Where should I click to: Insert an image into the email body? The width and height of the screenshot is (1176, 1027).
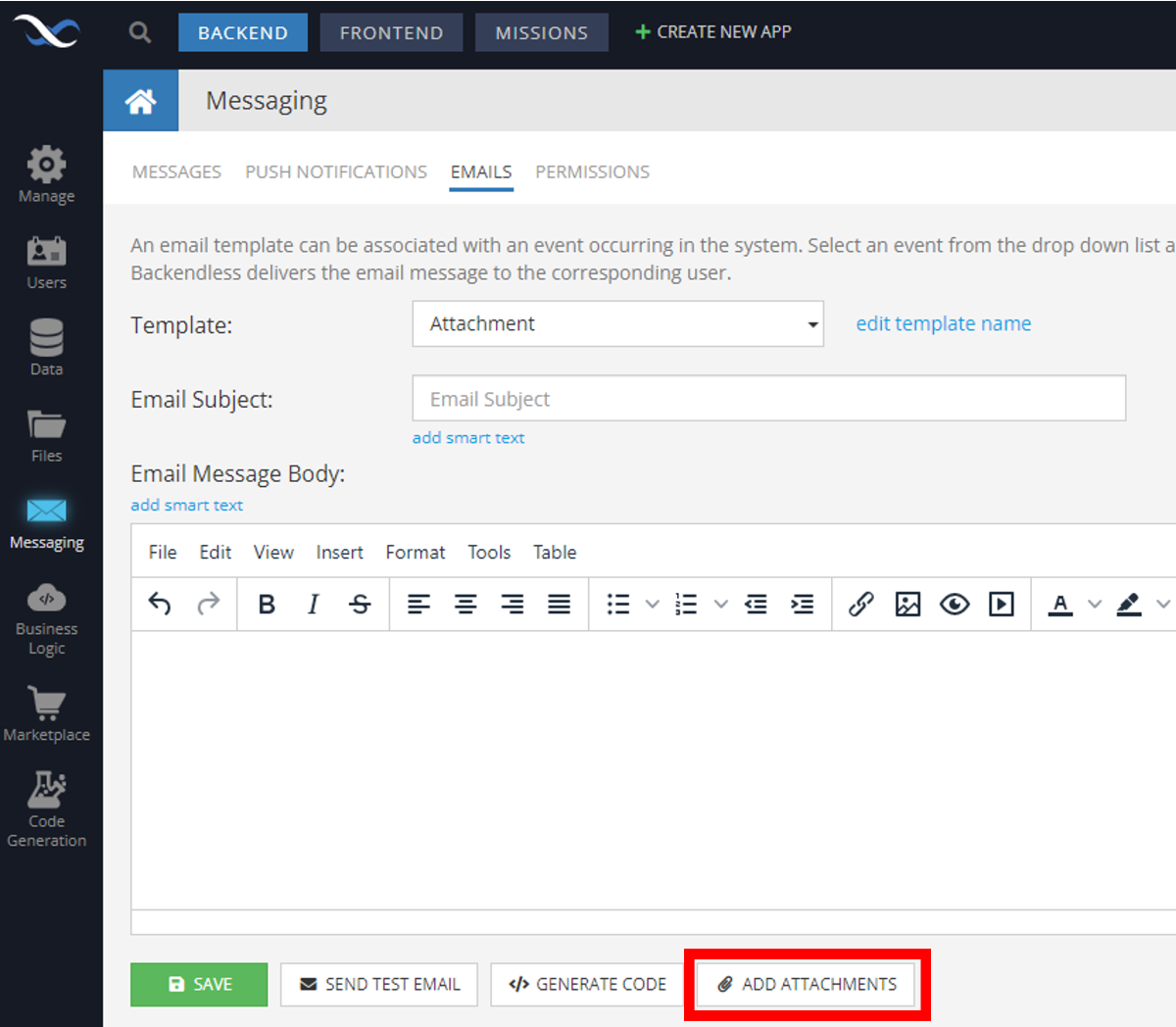[907, 604]
